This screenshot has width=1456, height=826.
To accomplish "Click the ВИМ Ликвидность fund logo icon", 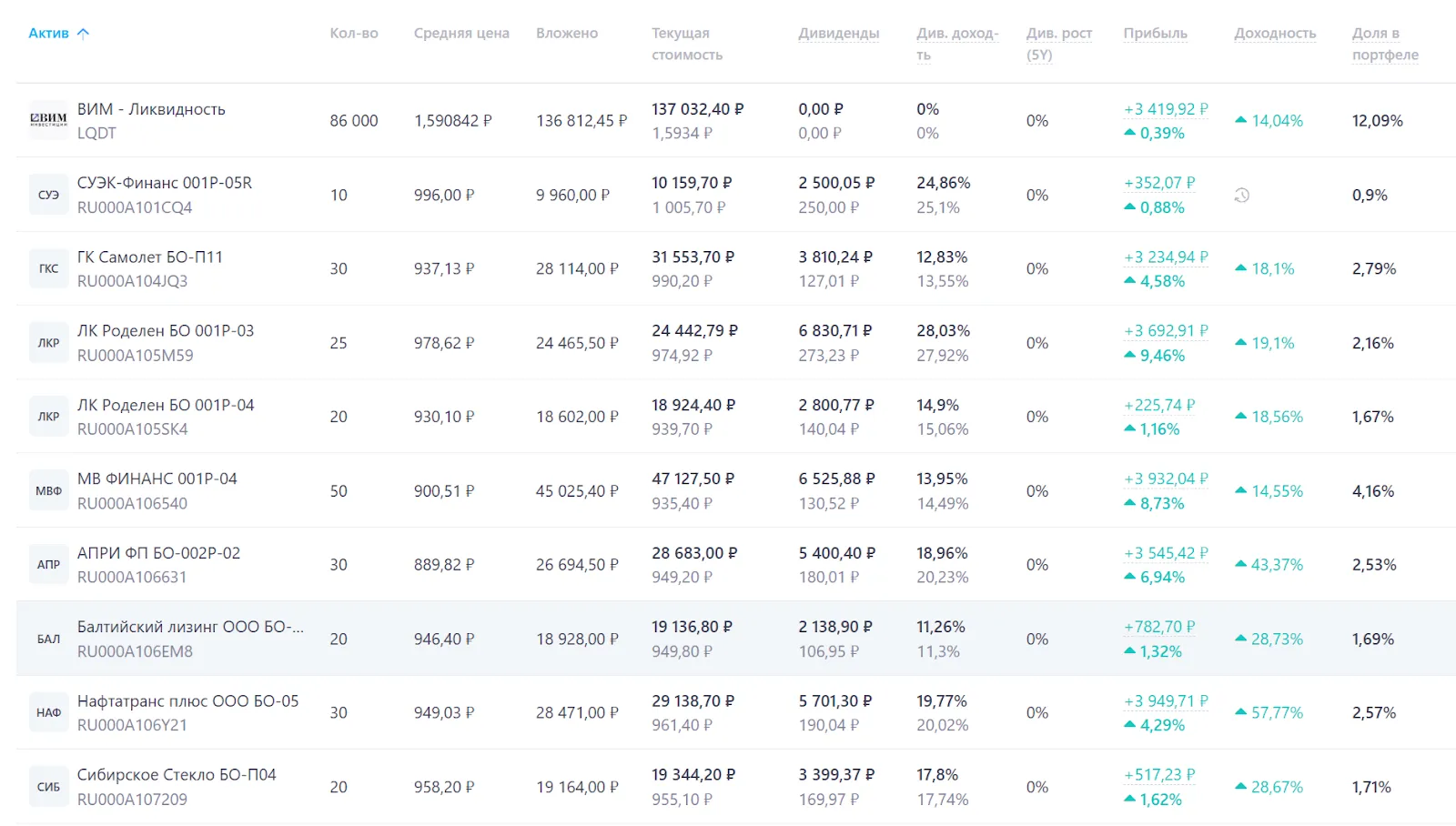I will point(48,120).
